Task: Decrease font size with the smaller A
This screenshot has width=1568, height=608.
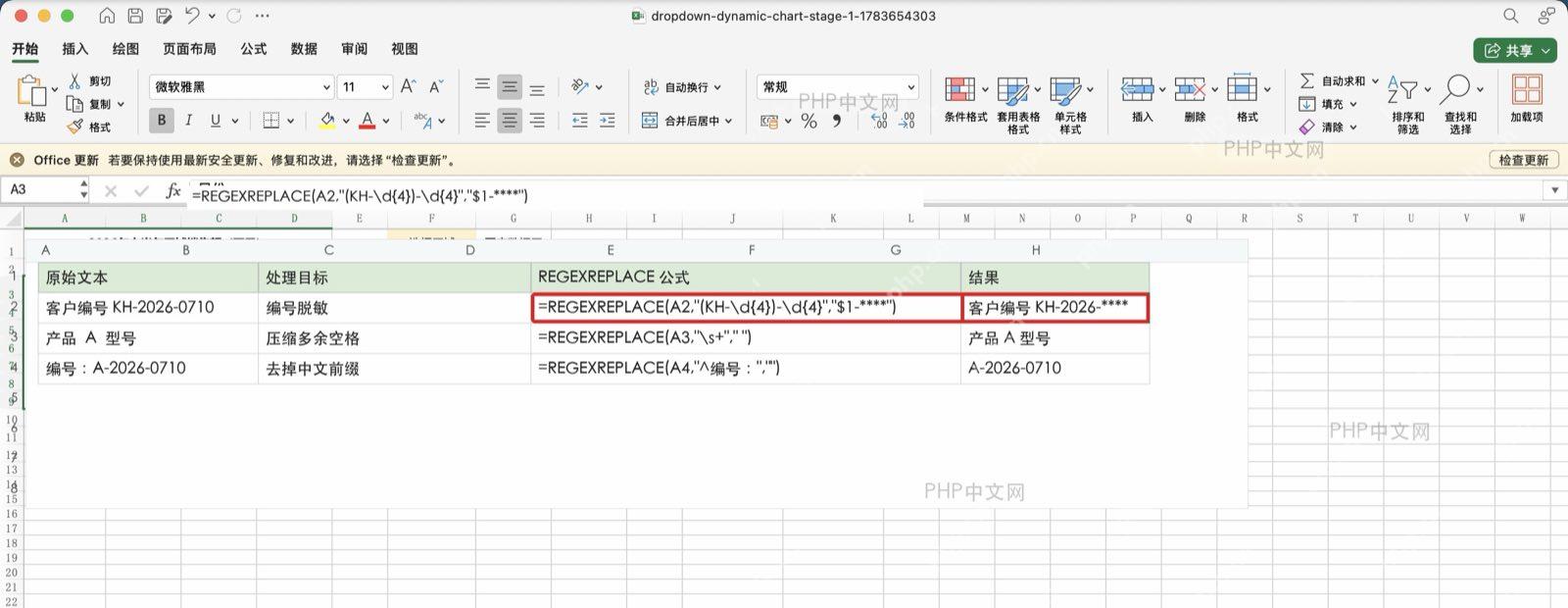Action: tap(436, 86)
